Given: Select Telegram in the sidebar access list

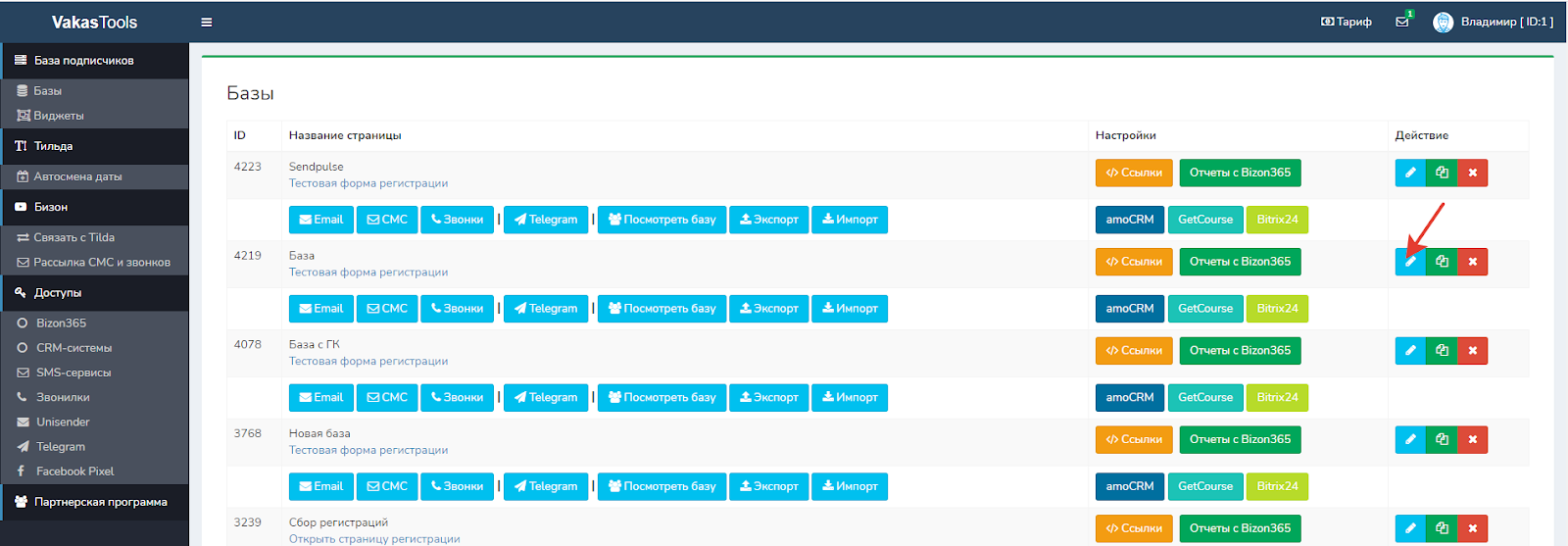Looking at the screenshot, I should tap(61, 447).
